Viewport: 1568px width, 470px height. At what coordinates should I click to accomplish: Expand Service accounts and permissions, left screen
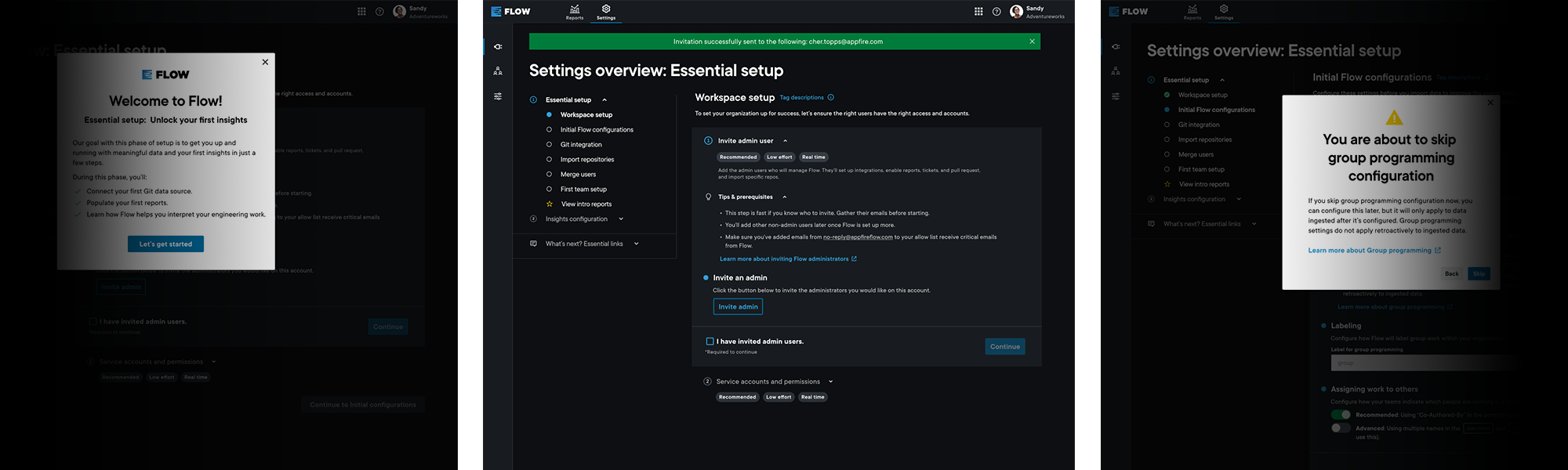213,362
